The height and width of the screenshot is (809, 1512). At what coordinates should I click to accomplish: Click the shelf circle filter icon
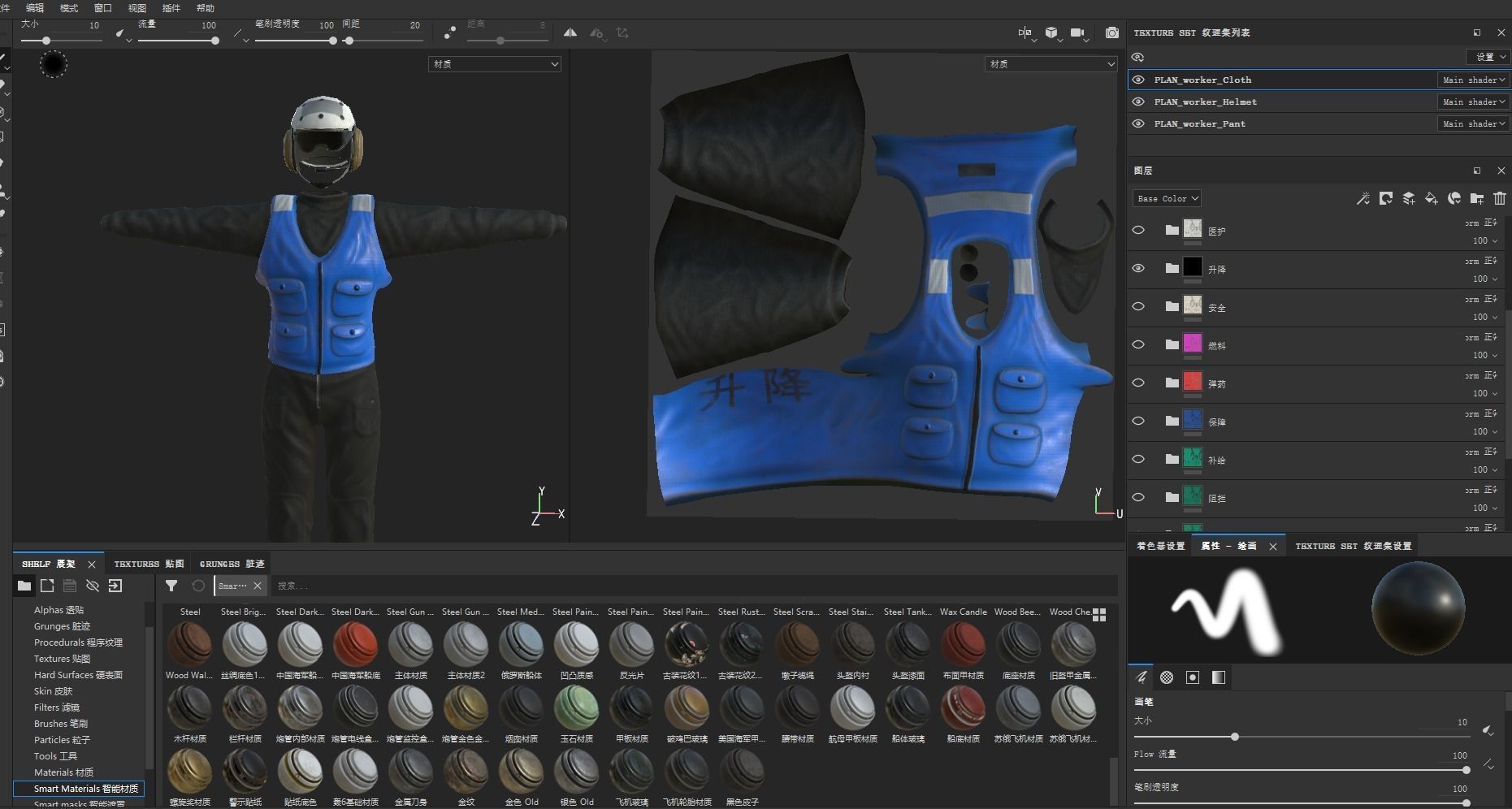[198, 586]
